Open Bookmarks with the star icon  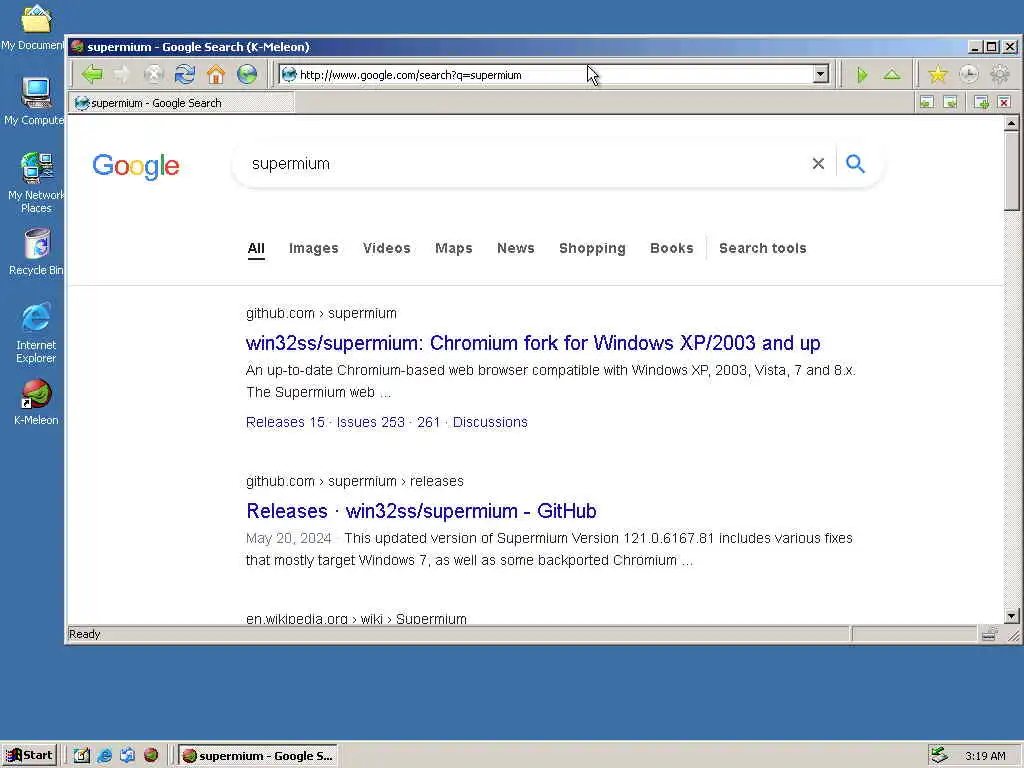click(938, 74)
